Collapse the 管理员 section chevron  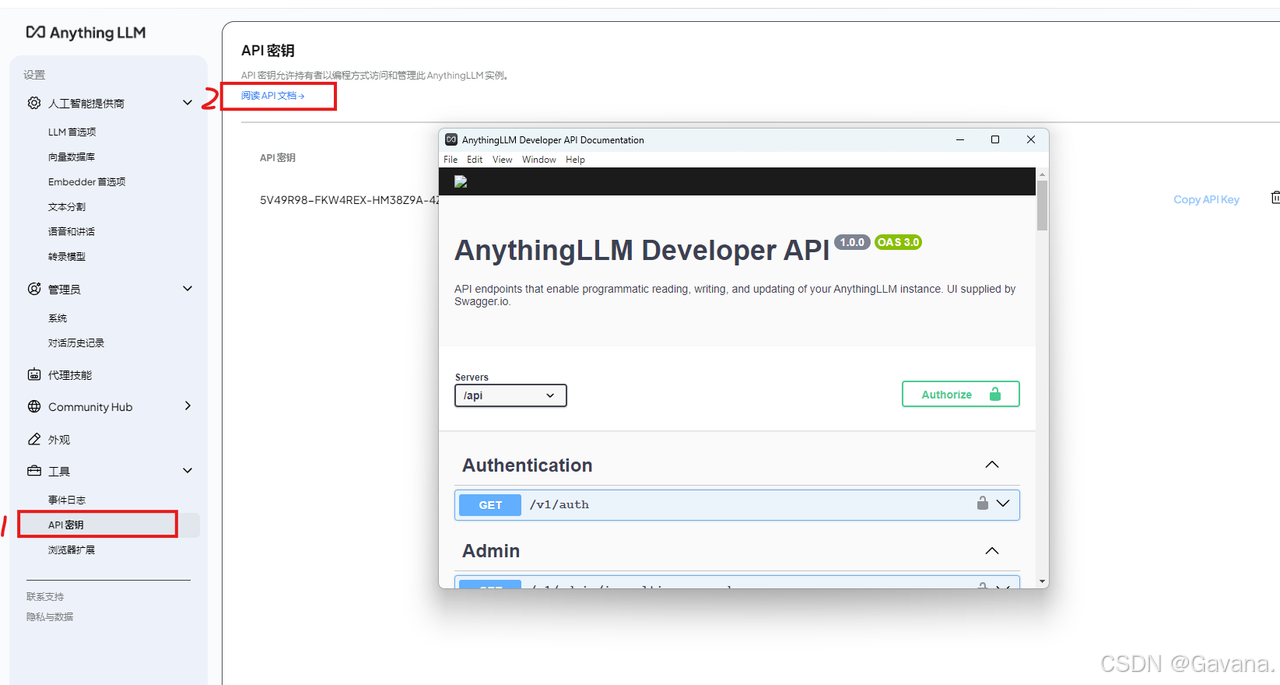tap(187, 289)
